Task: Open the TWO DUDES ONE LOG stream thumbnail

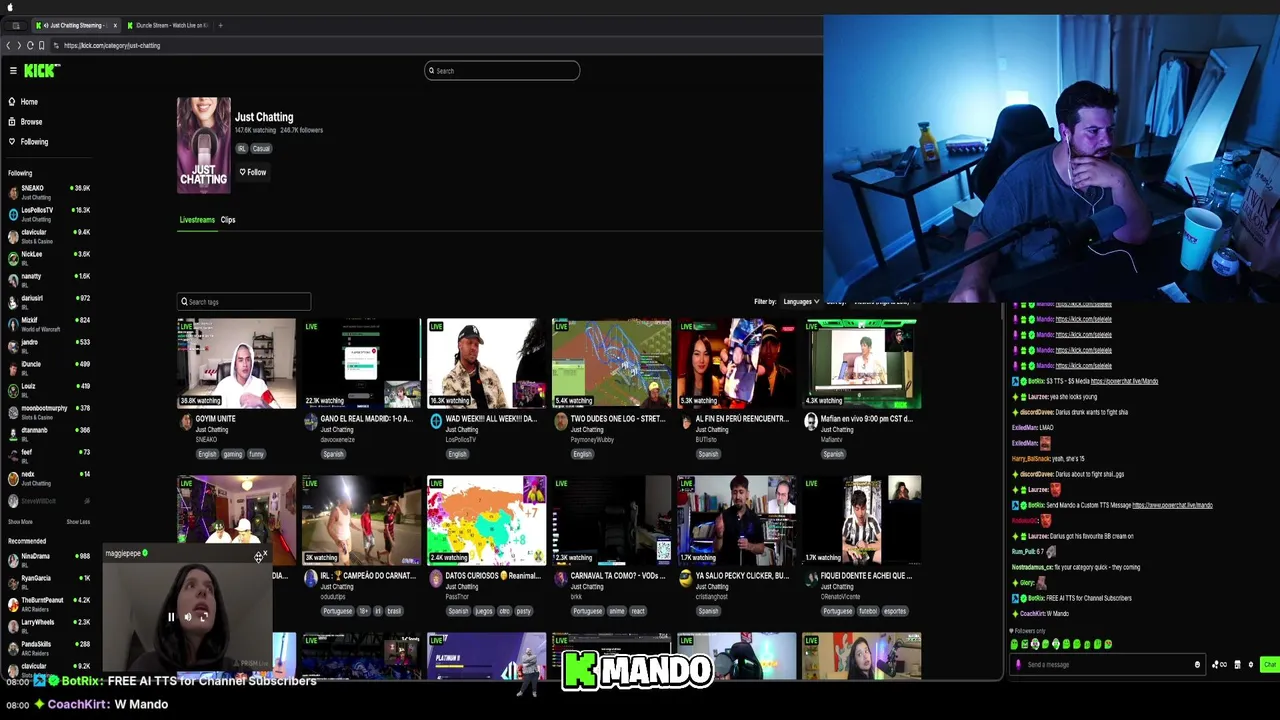Action: tap(611, 364)
